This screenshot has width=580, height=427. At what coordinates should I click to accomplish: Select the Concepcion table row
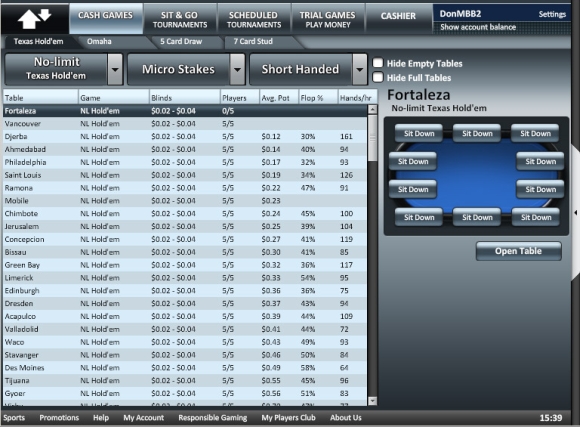[185, 239]
